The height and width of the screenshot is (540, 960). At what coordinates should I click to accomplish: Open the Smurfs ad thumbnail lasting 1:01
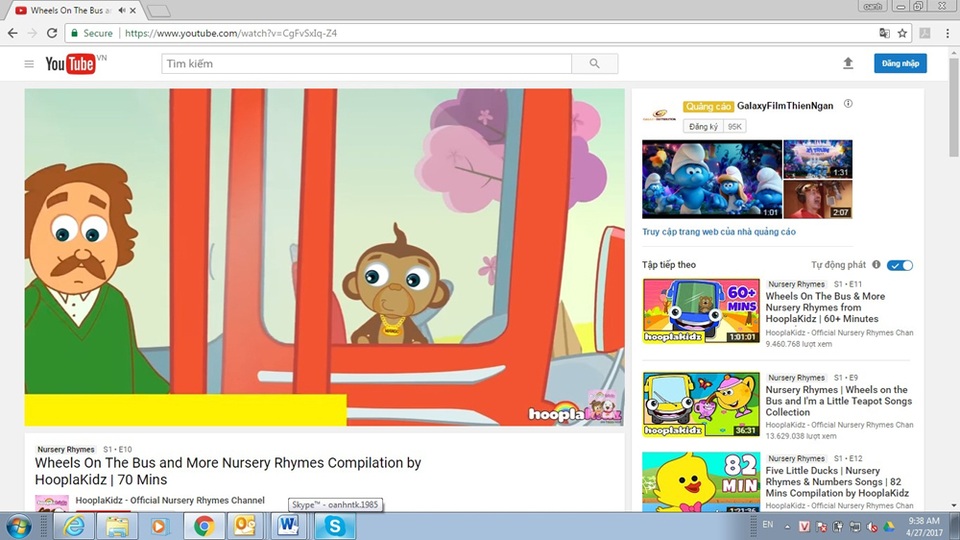coord(712,179)
